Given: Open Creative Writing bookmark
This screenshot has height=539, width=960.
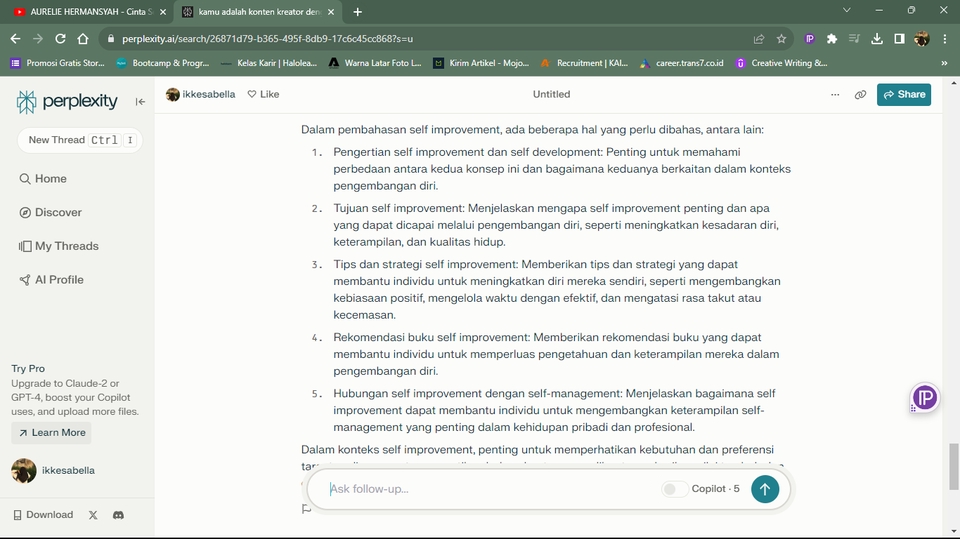Looking at the screenshot, I should point(782,63).
